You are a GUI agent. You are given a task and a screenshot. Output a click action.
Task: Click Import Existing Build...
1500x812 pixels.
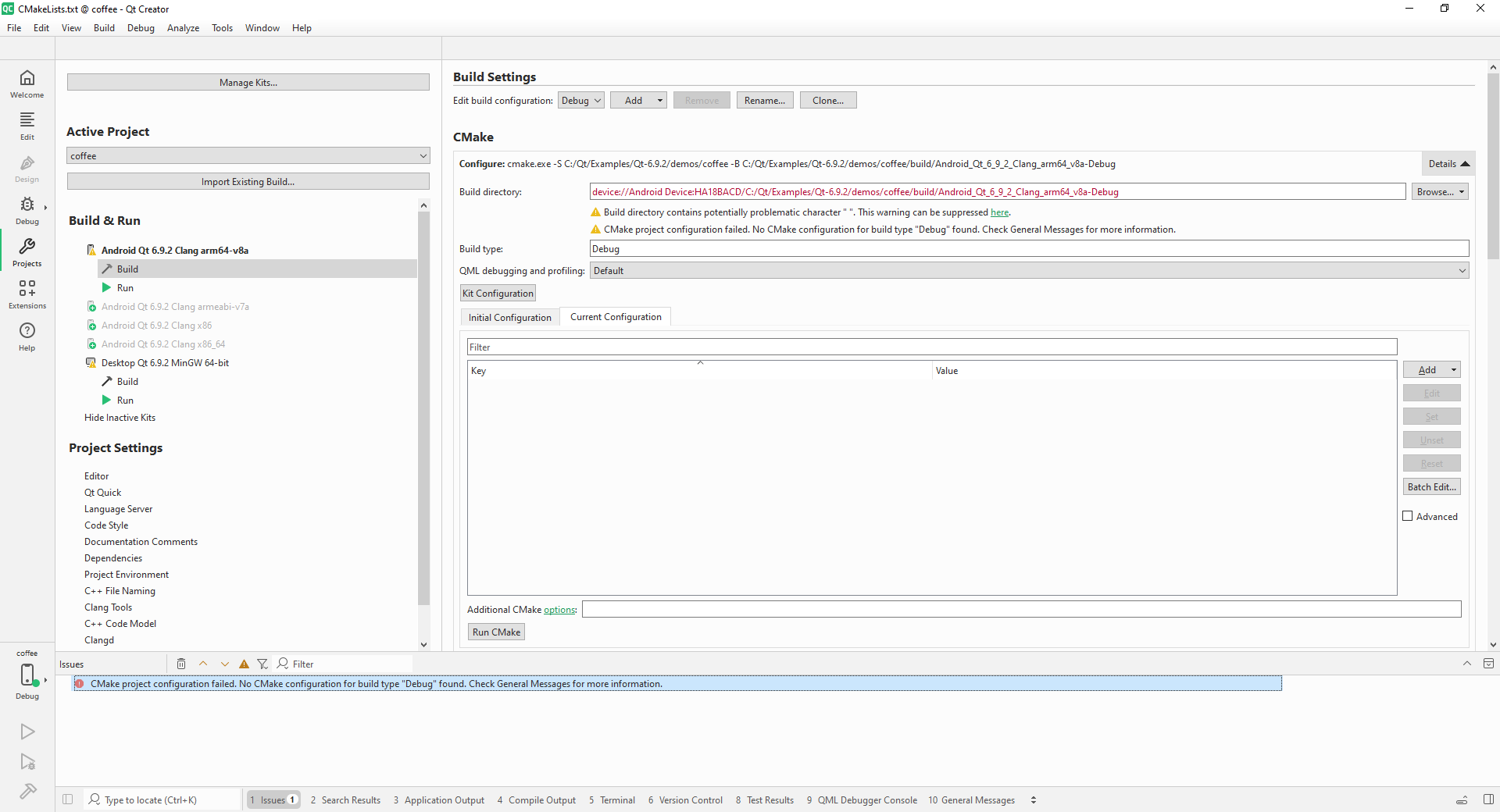(x=248, y=182)
